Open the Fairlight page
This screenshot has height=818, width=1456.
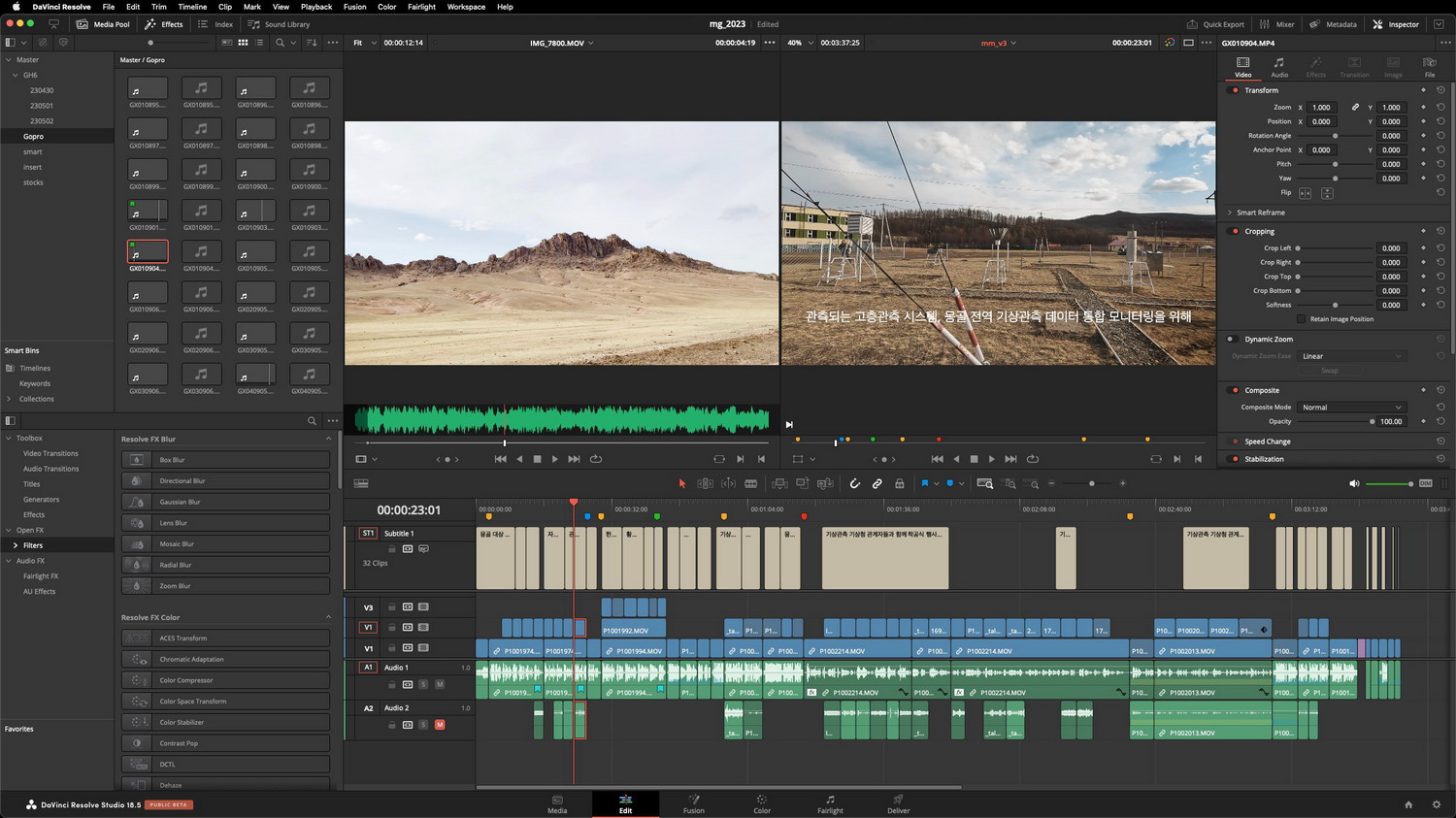pyautogui.click(x=830, y=804)
